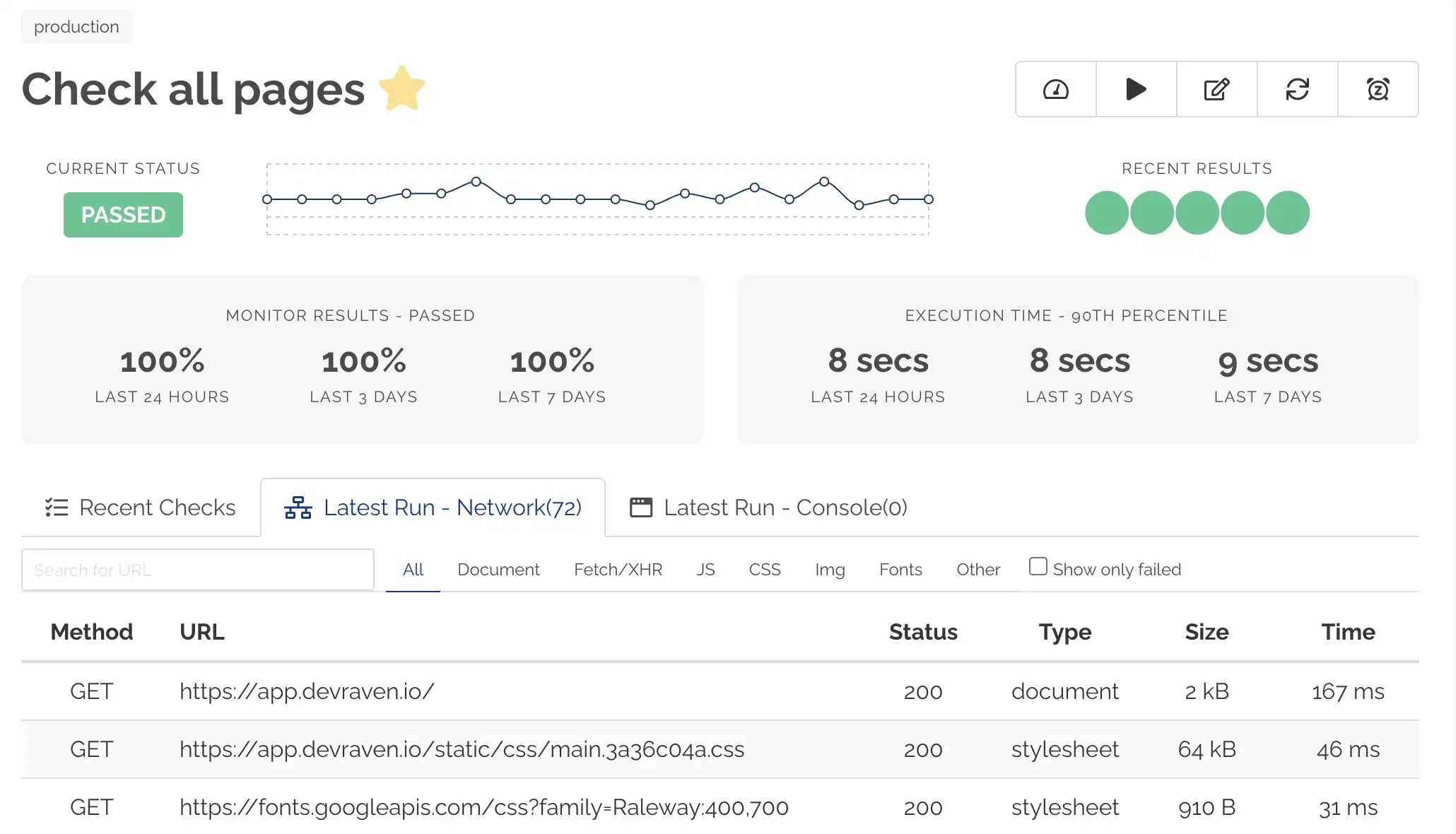Filter network list by CSS
This screenshot has width=1456, height=834.
[765, 570]
